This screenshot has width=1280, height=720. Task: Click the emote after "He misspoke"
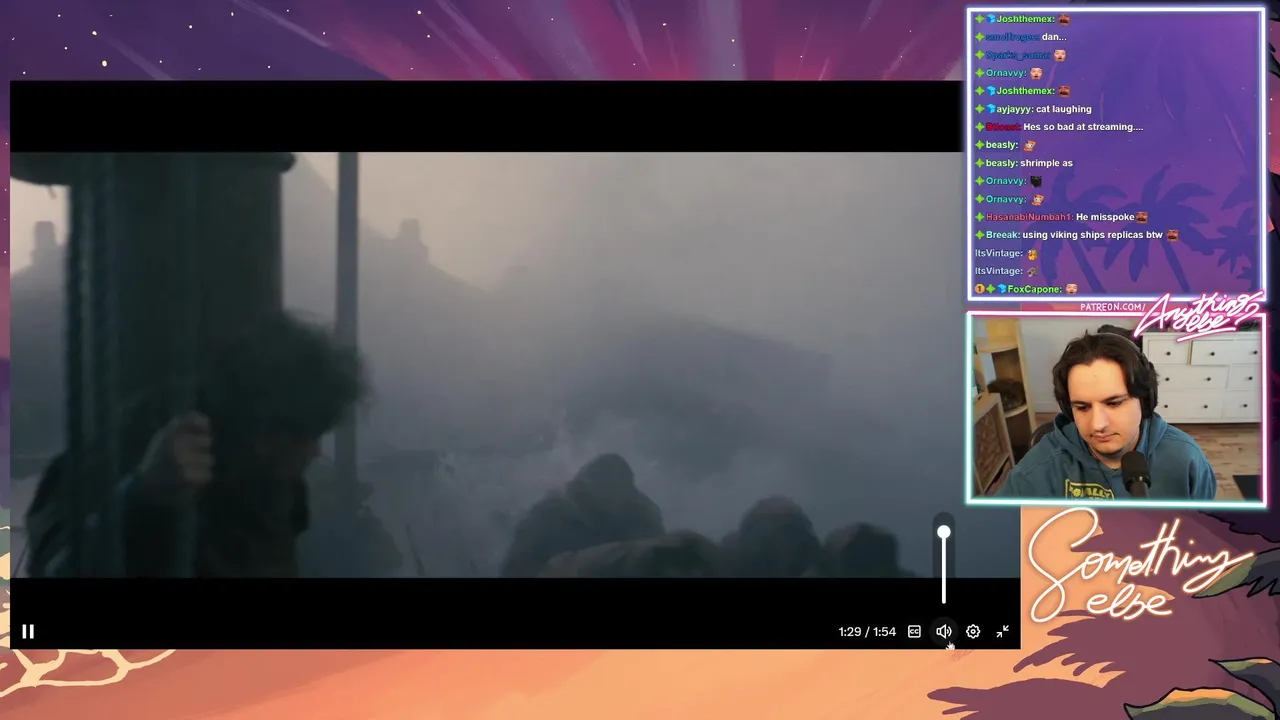point(1142,217)
